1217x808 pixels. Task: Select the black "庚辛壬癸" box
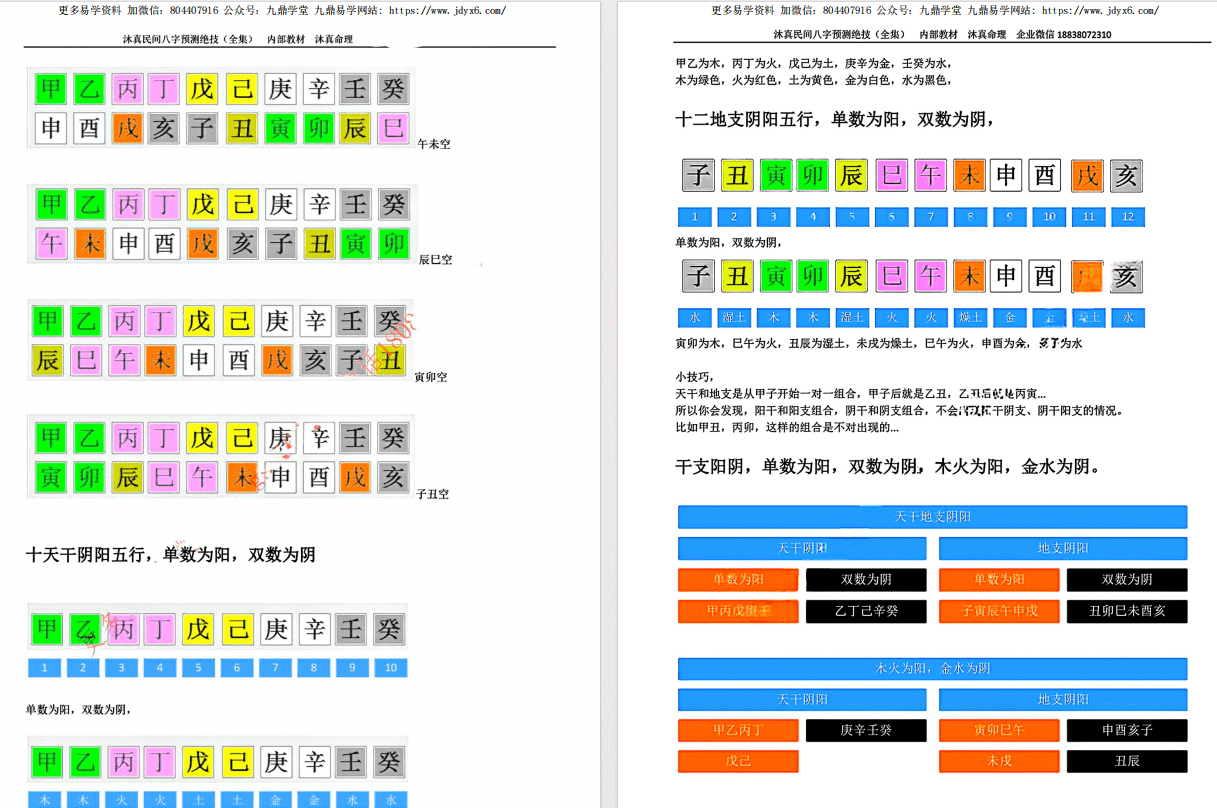(866, 731)
